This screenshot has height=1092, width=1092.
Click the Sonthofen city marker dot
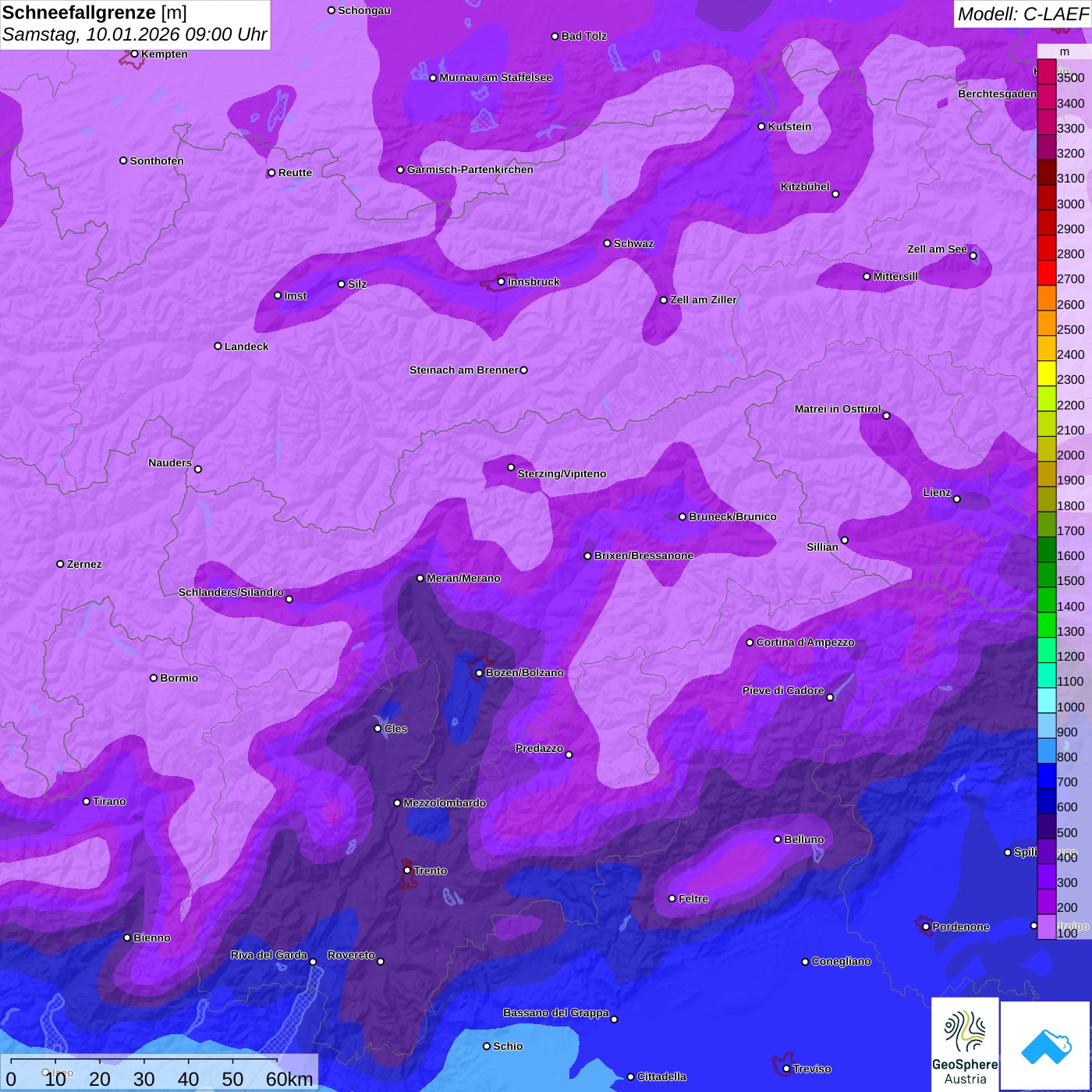[123, 161]
